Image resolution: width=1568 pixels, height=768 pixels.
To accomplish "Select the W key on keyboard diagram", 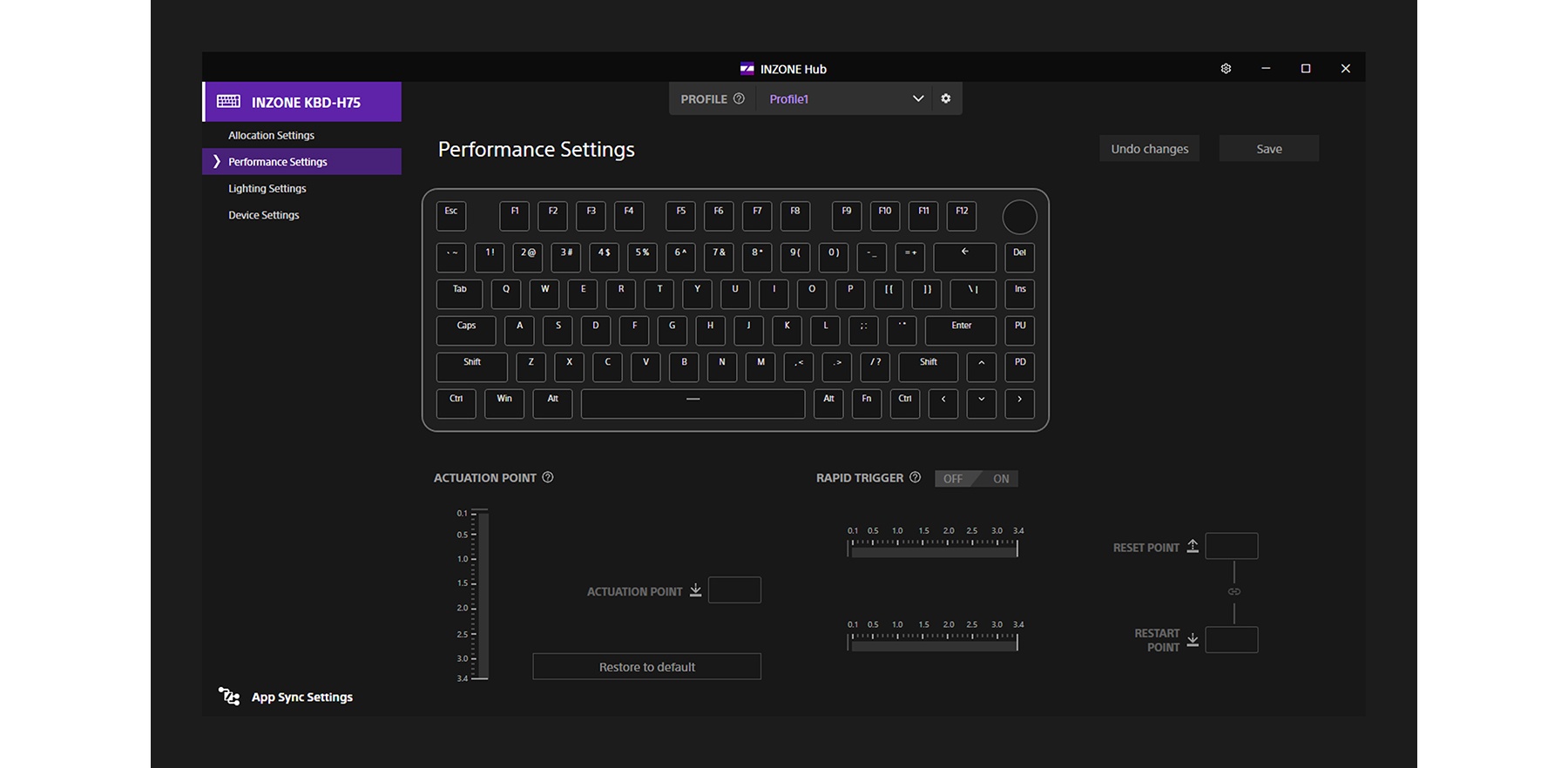I will point(544,294).
